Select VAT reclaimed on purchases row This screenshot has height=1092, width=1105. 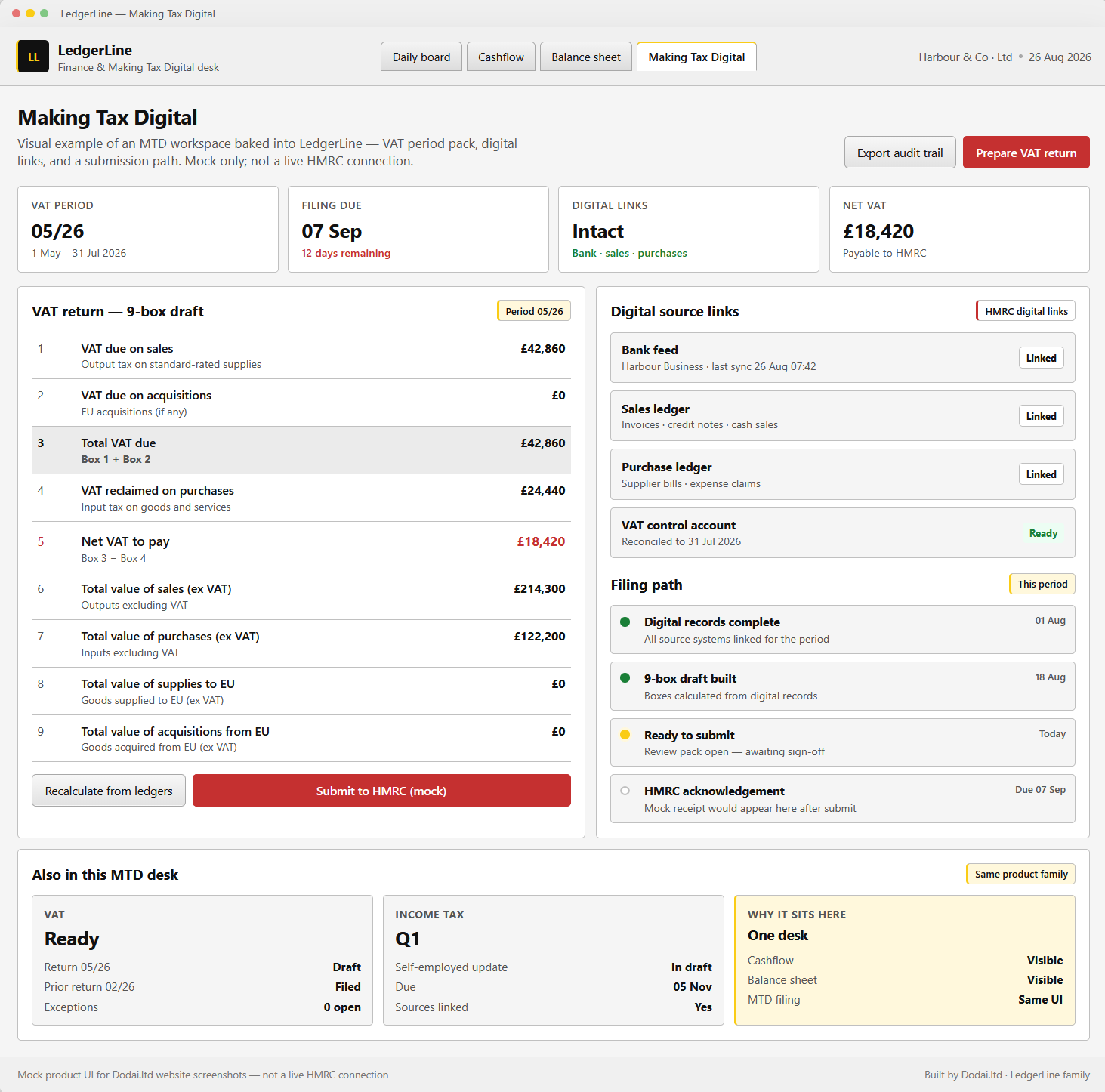pos(301,498)
